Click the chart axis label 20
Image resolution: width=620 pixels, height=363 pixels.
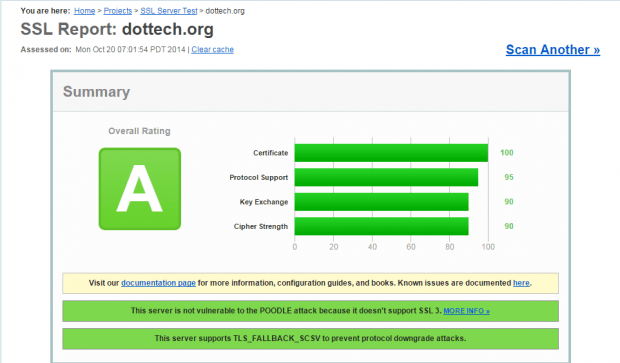tap(334, 247)
